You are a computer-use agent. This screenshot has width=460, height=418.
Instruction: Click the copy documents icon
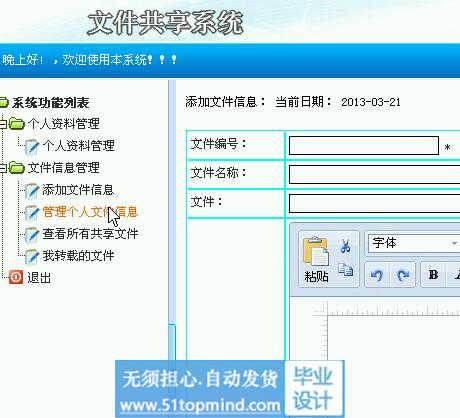(x=346, y=270)
